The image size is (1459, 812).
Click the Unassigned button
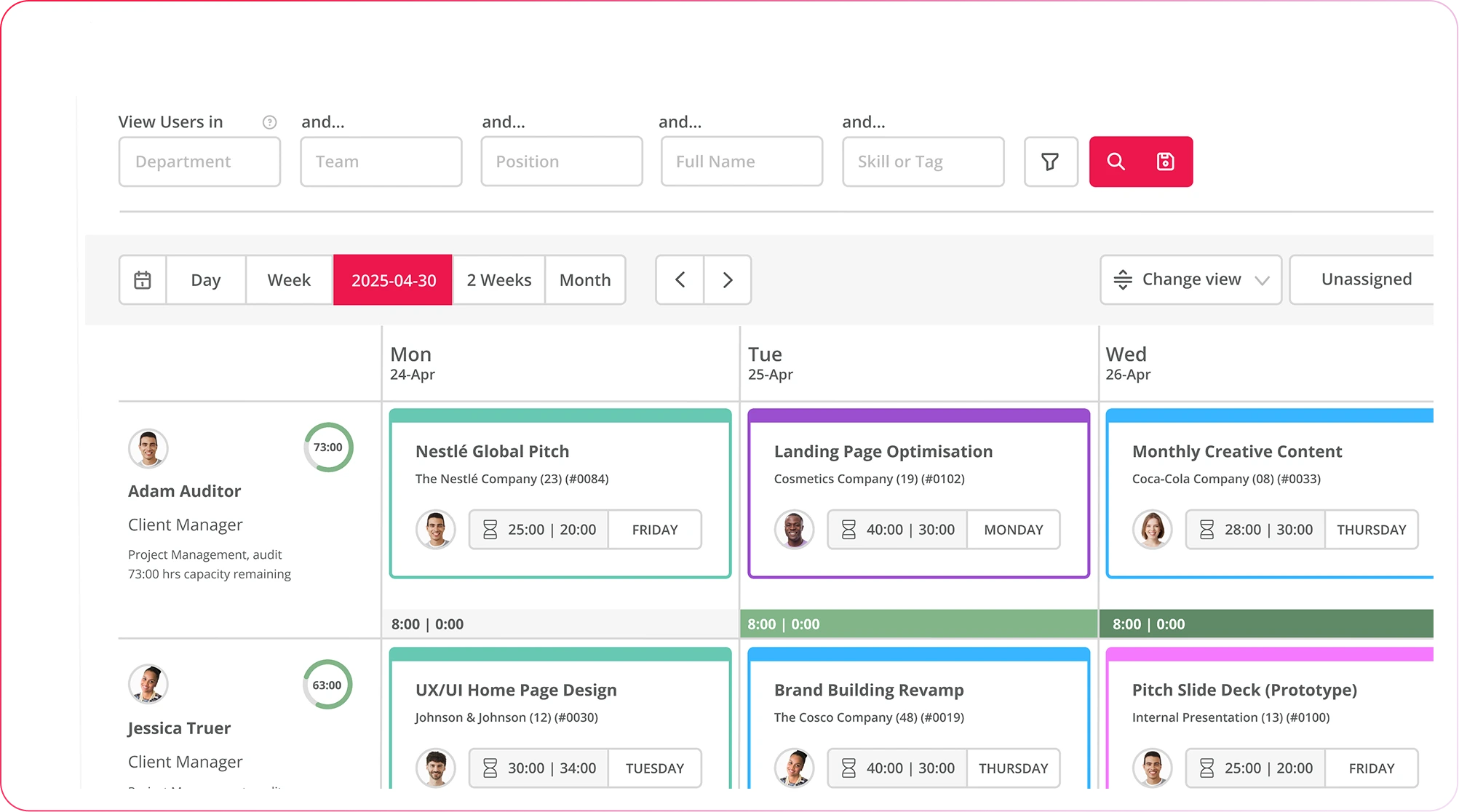click(x=1365, y=280)
